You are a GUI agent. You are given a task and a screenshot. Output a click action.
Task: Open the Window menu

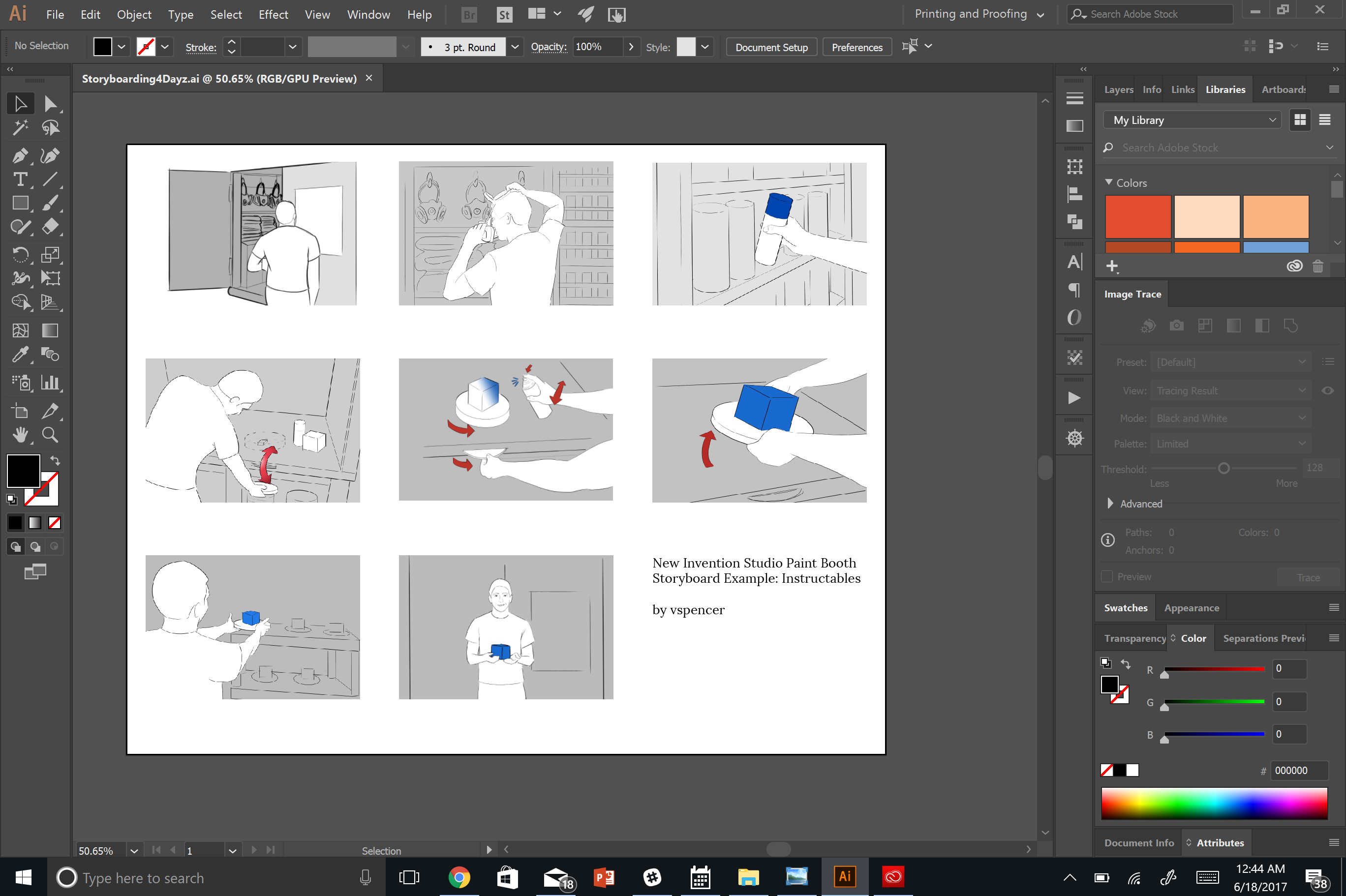368,15
